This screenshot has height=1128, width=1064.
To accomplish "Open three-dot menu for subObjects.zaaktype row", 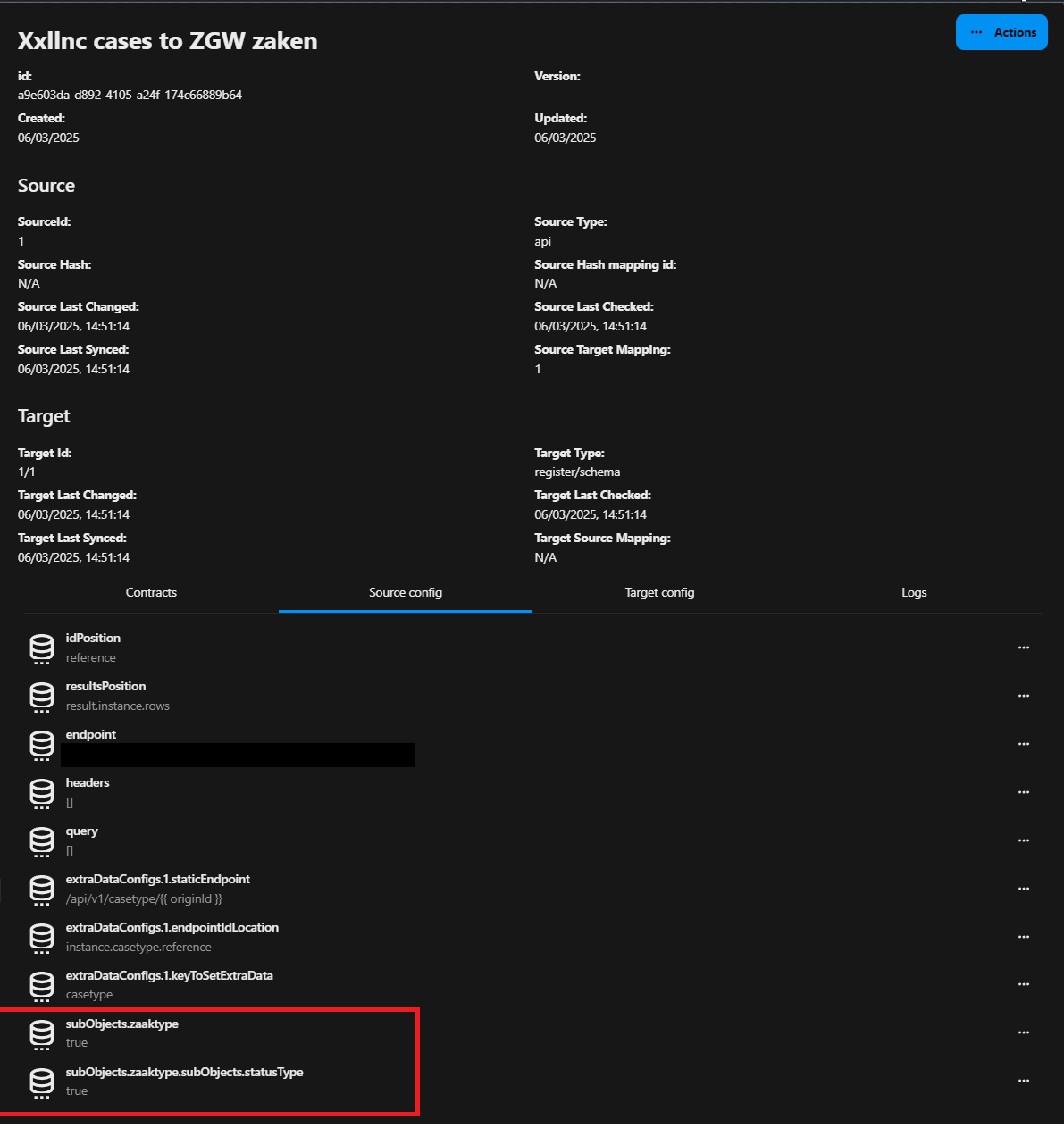I will pyautogui.click(x=1024, y=1032).
